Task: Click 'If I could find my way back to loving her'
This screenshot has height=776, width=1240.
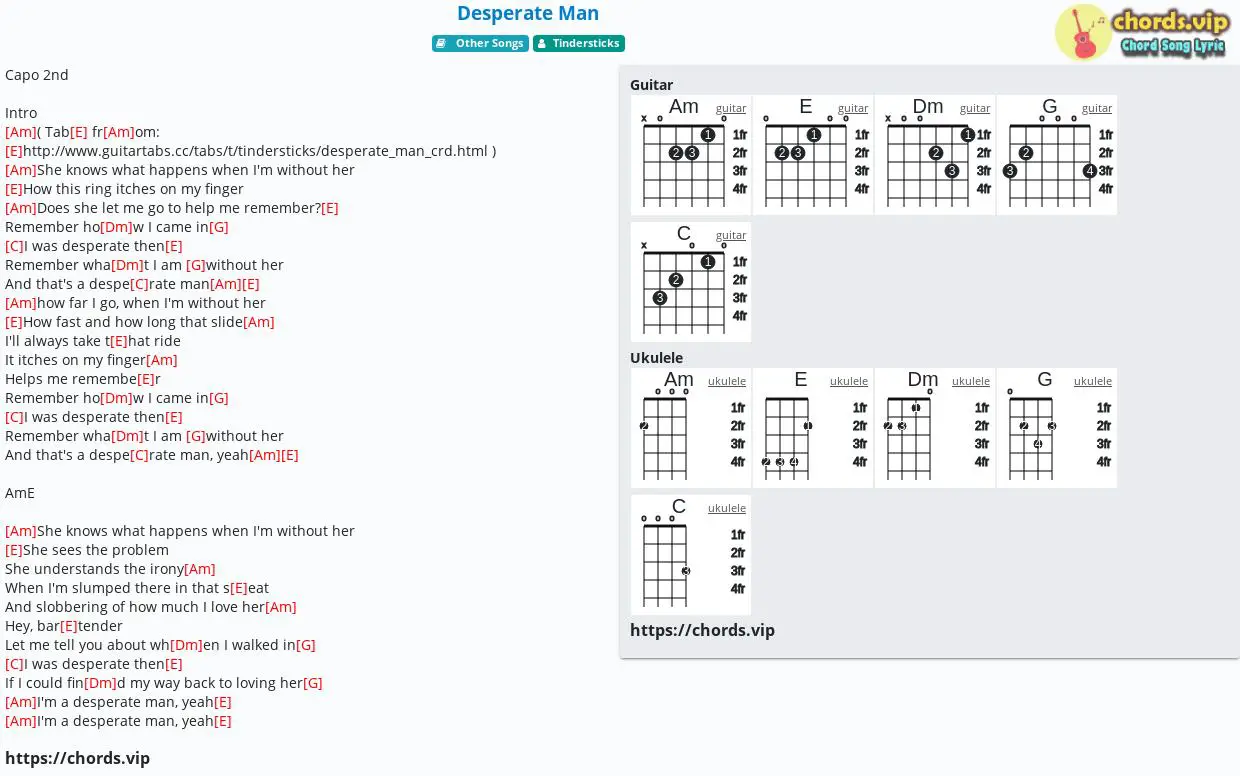Action: pos(164,683)
